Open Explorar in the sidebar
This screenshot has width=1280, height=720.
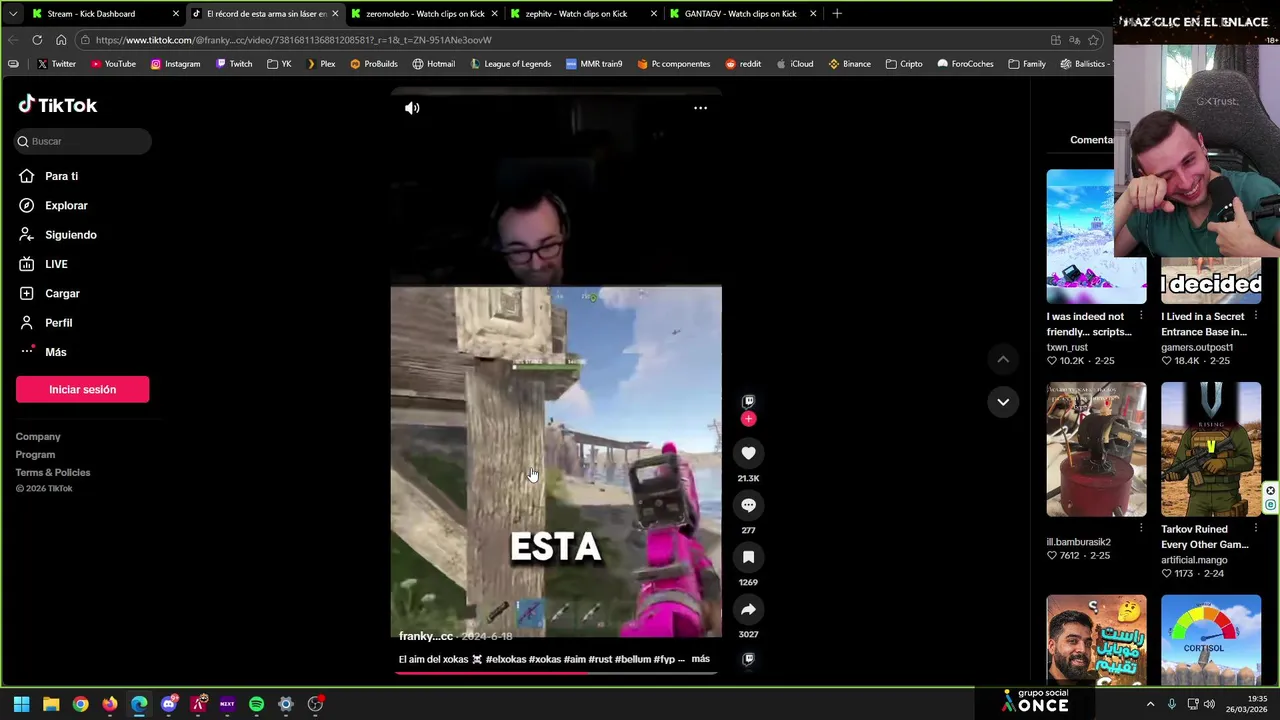66,205
